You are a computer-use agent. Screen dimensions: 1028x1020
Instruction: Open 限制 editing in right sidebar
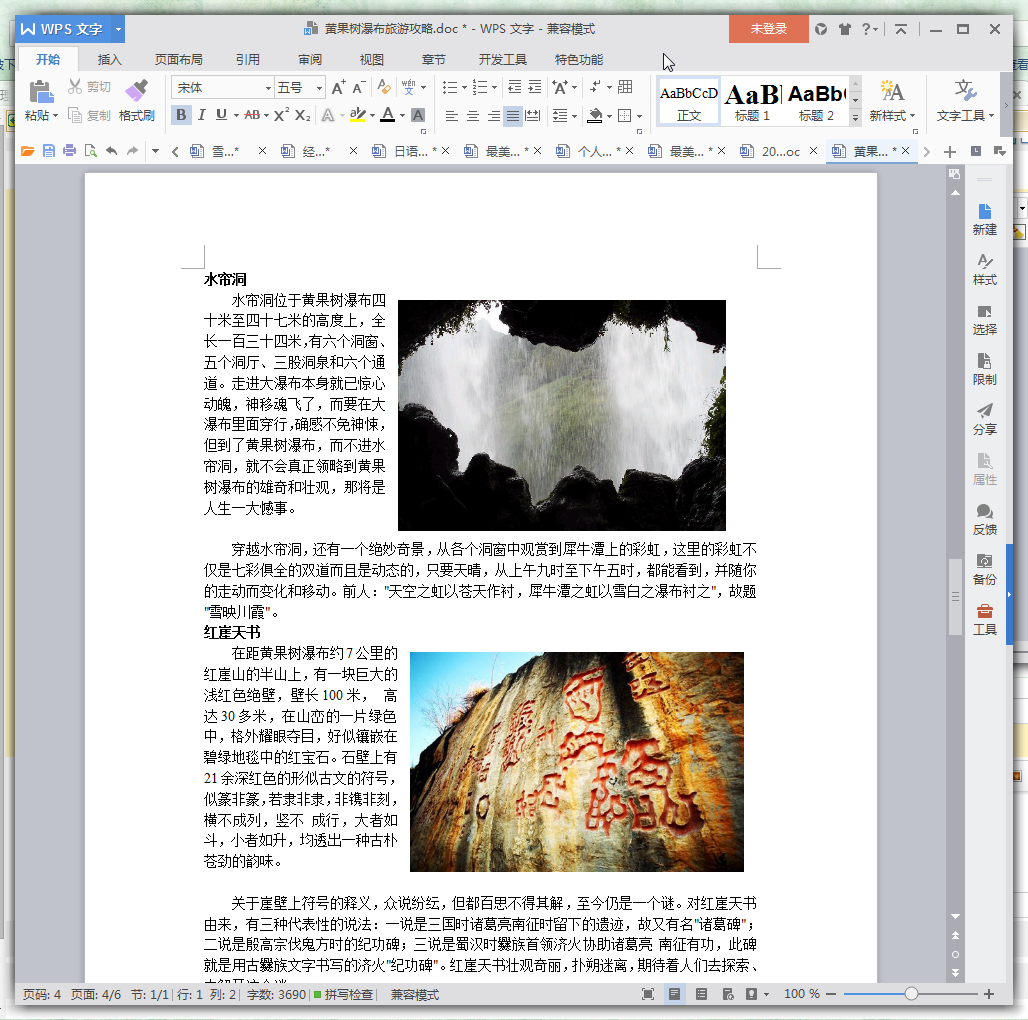tap(984, 370)
